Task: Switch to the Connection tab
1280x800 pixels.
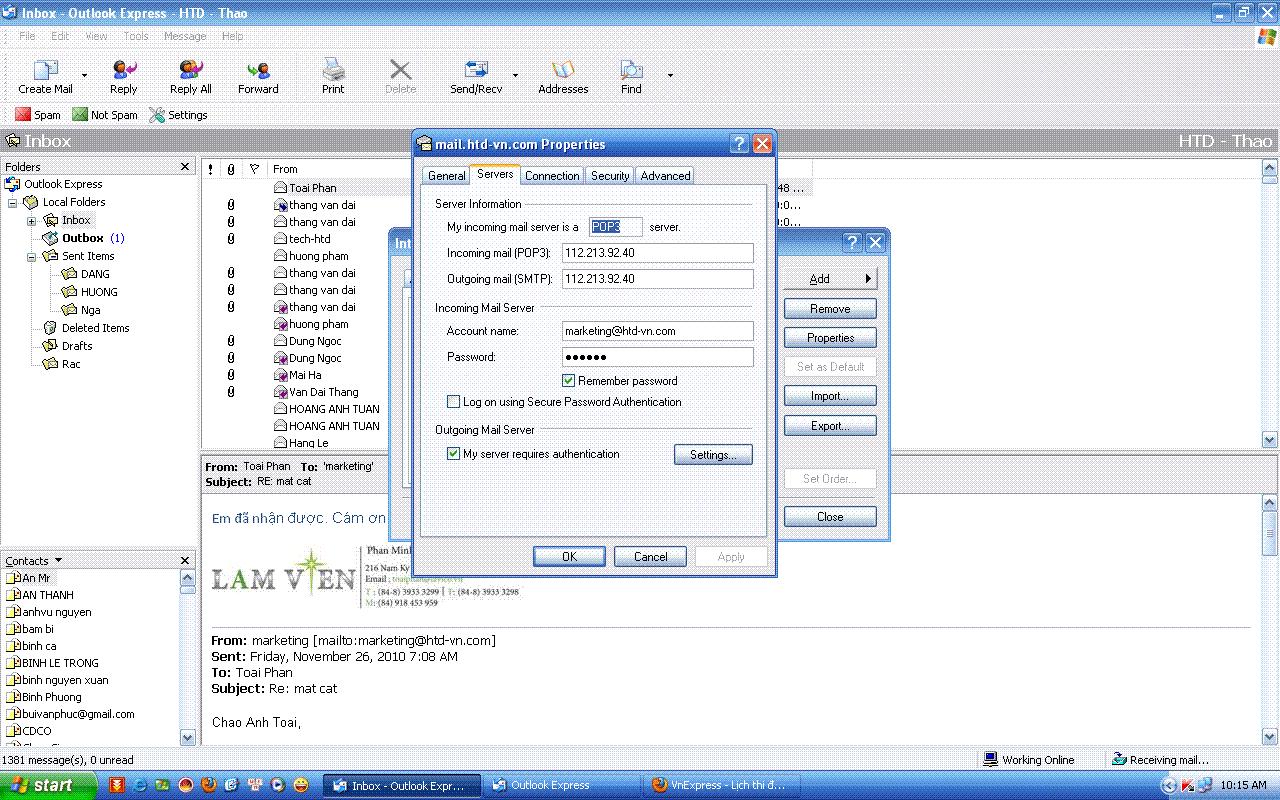Action: coord(552,176)
